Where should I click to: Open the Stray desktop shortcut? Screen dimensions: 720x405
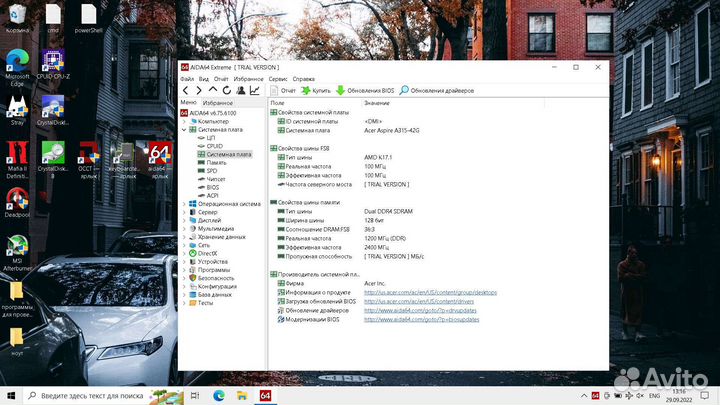pos(17,111)
